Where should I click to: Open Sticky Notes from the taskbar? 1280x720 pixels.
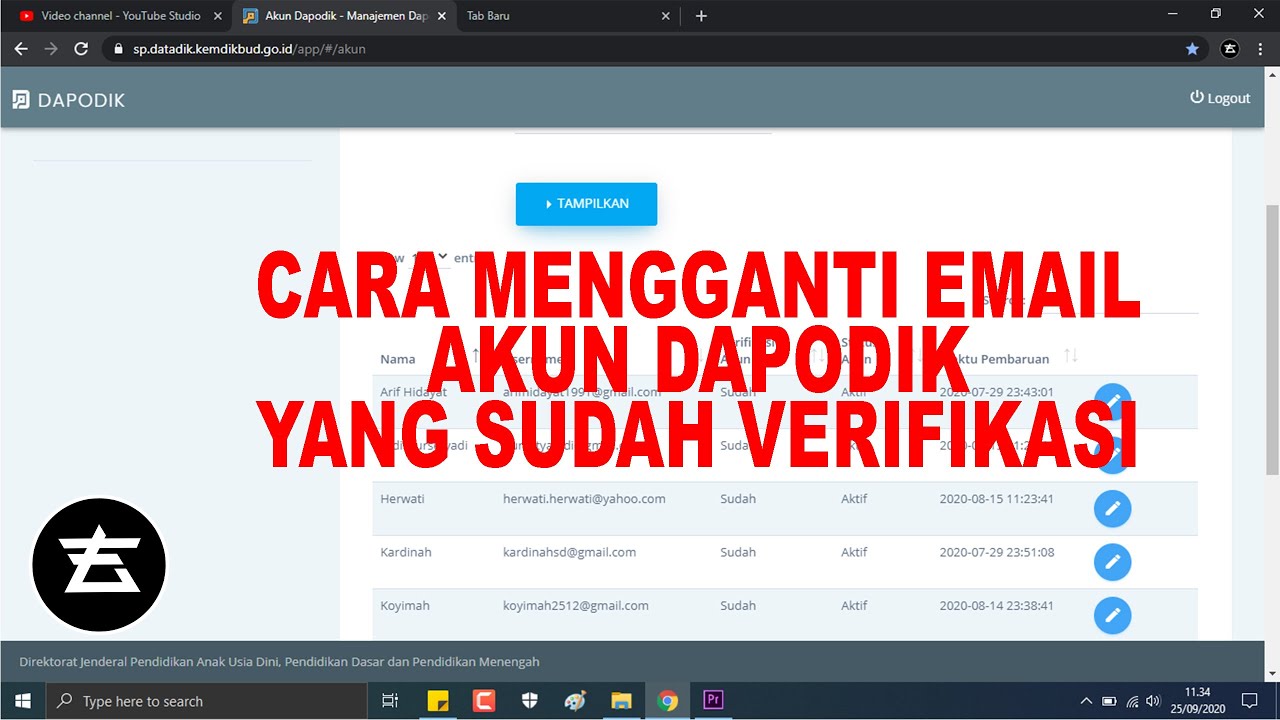[437, 701]
